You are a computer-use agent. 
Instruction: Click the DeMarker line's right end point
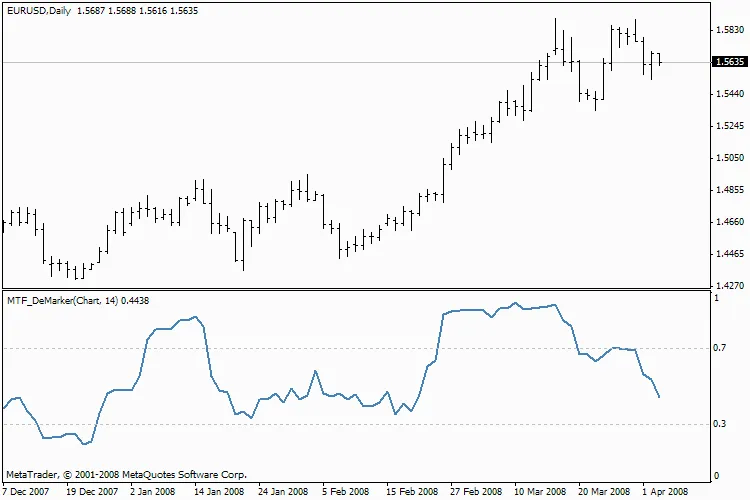click(x=660, y=397)
